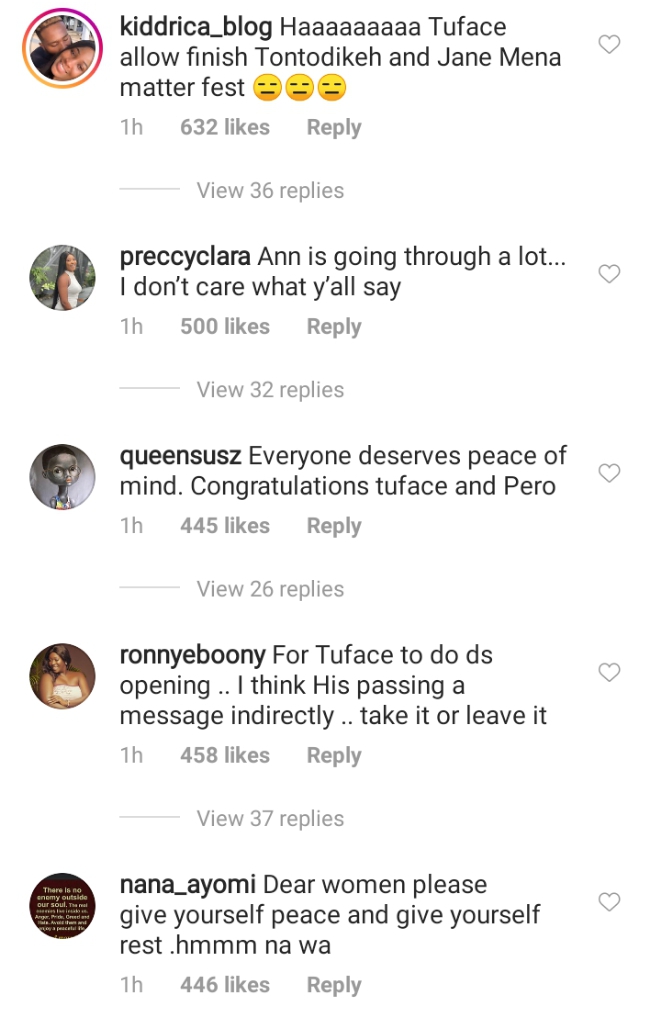Open the ronnyeboony username link

tap(192, 656)
